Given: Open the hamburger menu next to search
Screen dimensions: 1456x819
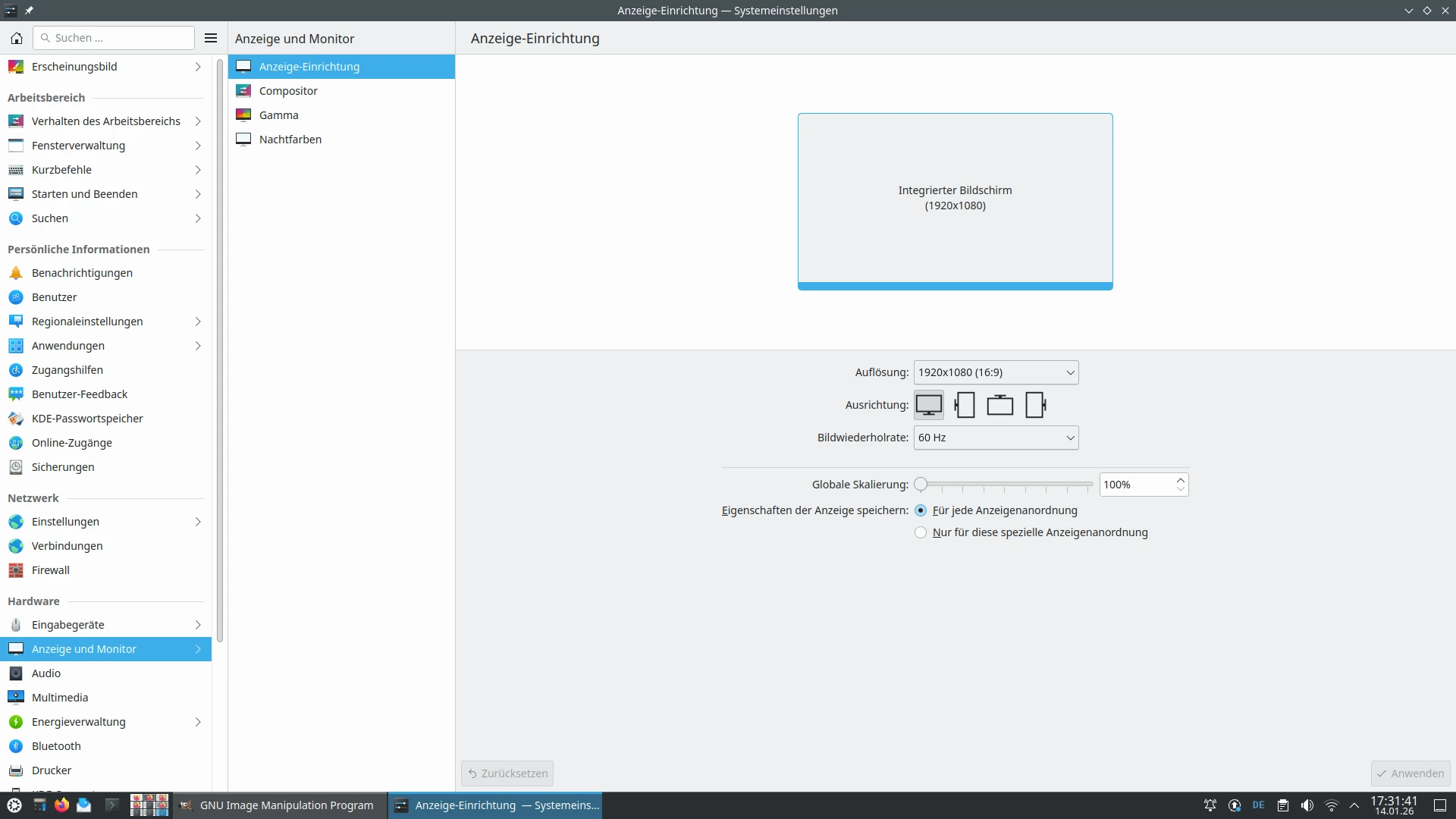Looking at the screenshot, I should click(x=211, y=38).
